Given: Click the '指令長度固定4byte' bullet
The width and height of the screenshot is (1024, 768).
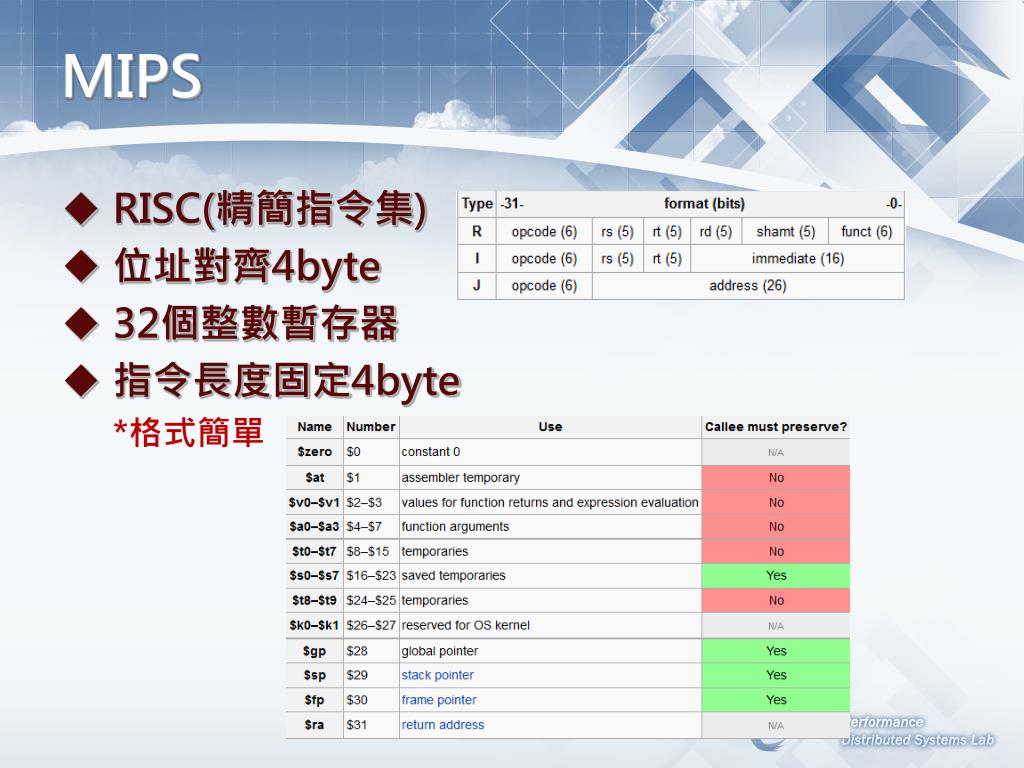Looking at the screenshot, I should coord(287,381).
